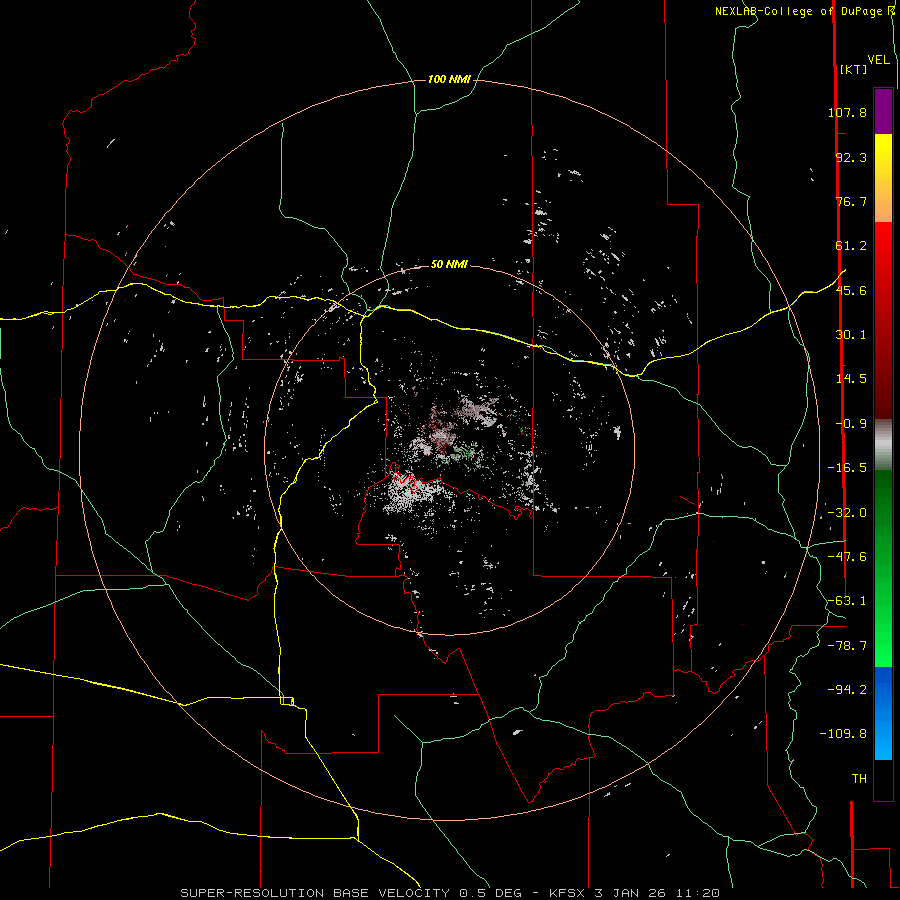Viewport: 900px width, 900px height.
Task: Select the -0.9 scale value
Action: (x=851, y=424)
